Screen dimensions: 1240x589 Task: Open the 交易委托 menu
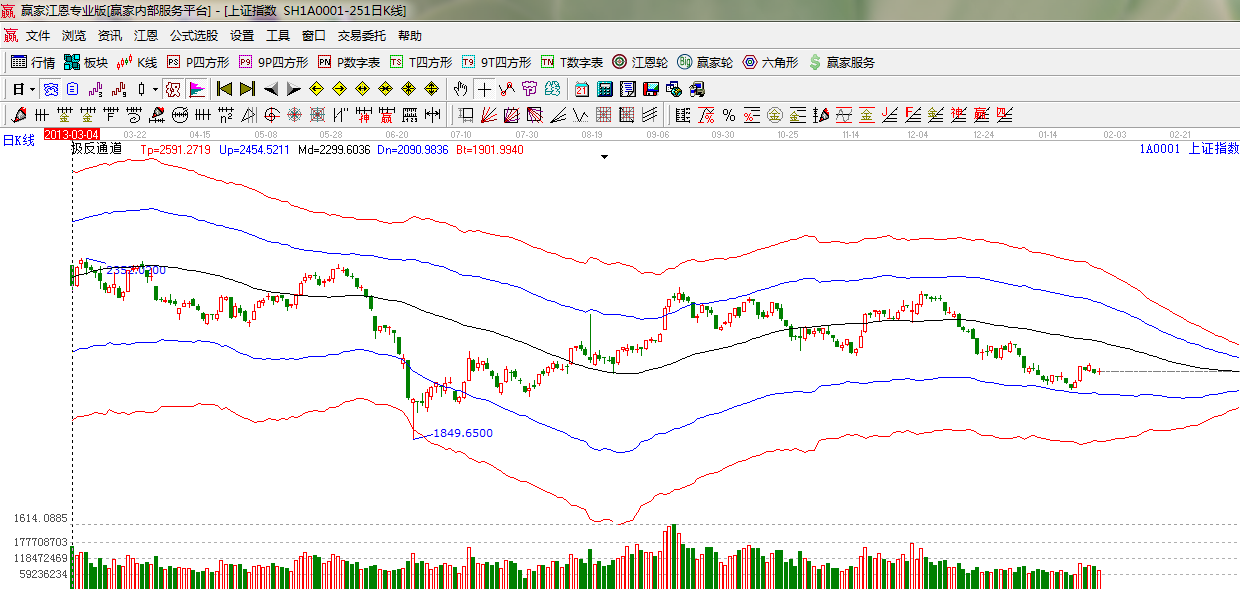[x=361, y=35]
